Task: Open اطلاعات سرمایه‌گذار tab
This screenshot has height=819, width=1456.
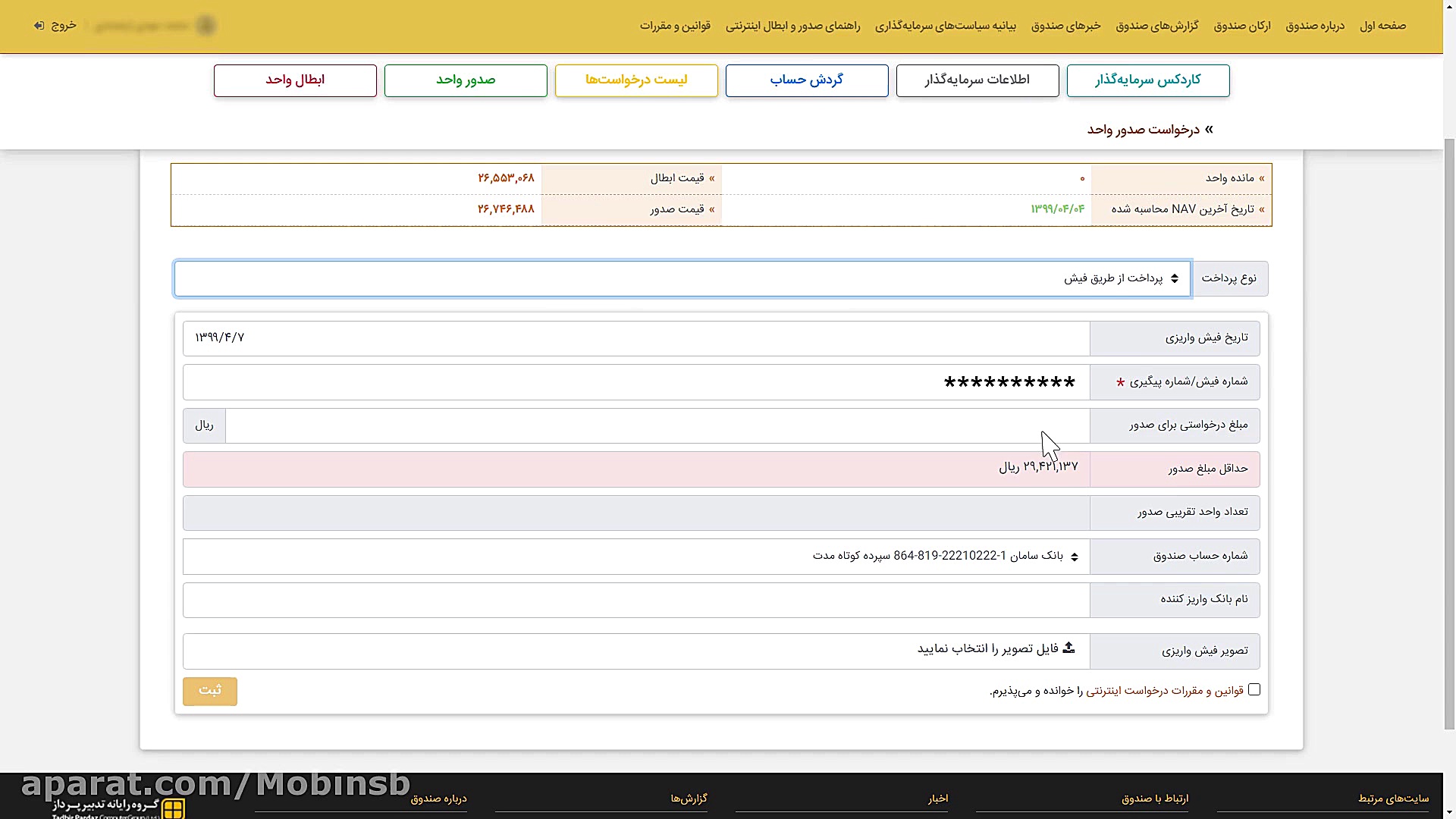Action: coord(977,80)
